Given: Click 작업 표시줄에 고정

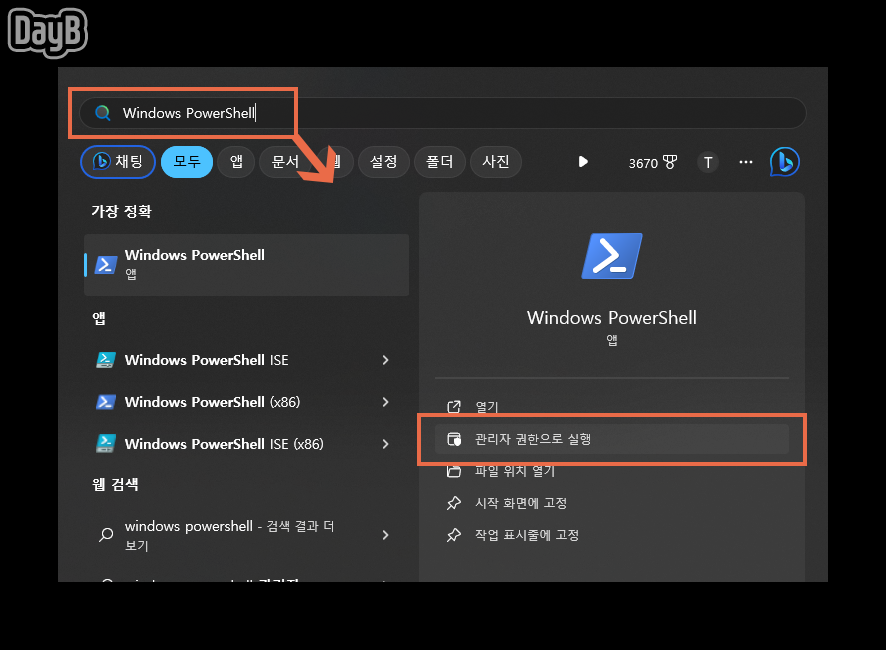Looking at the screenshot, I should 612,535.
